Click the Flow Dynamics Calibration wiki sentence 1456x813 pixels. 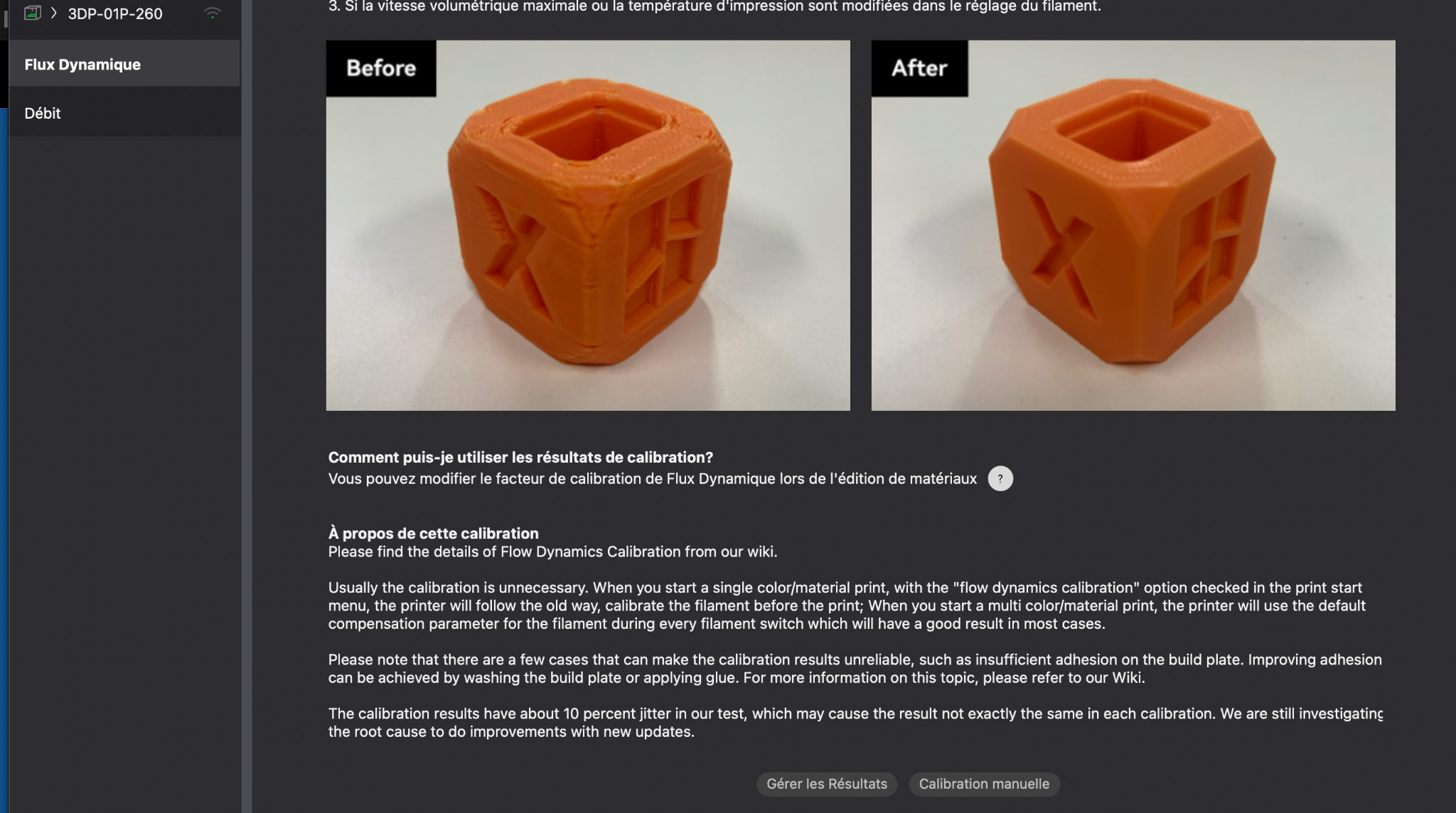coord(552,551)
